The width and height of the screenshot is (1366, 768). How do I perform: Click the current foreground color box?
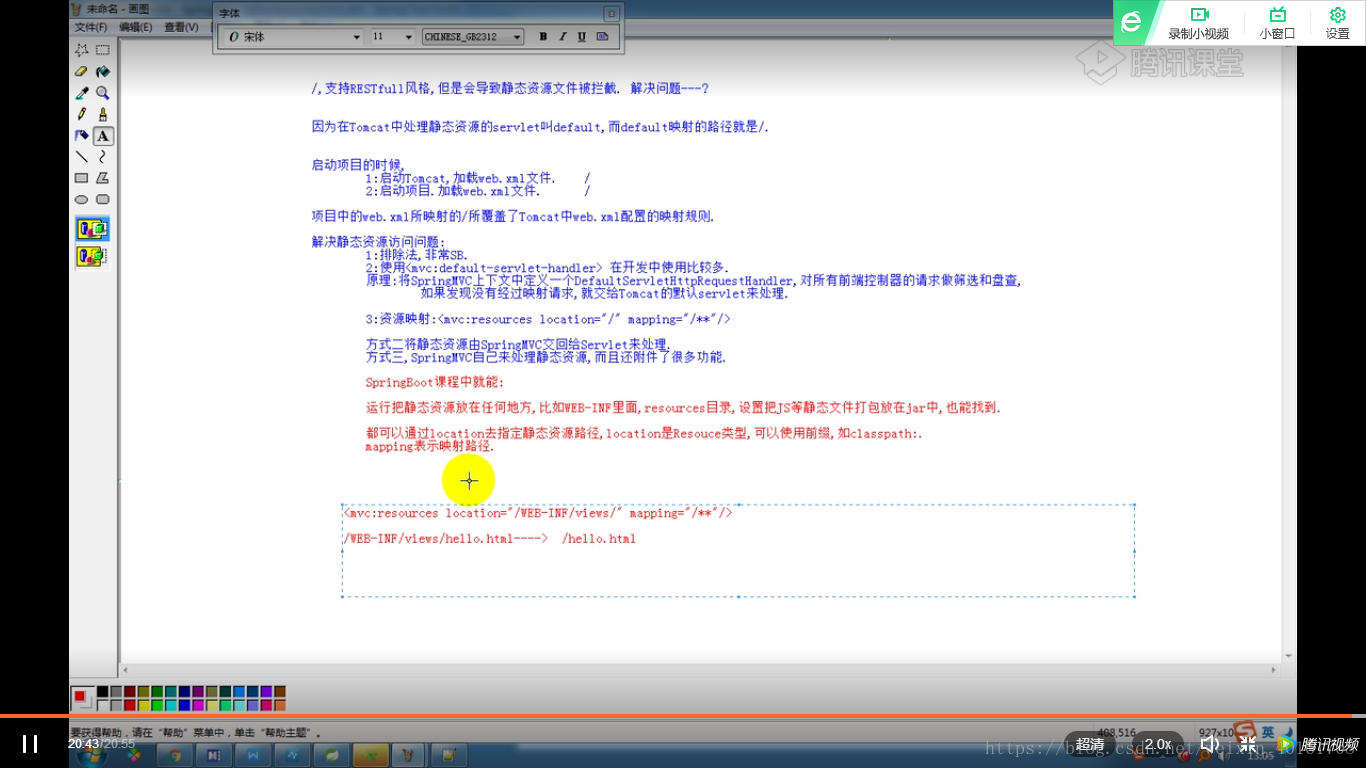coord(80,695)
